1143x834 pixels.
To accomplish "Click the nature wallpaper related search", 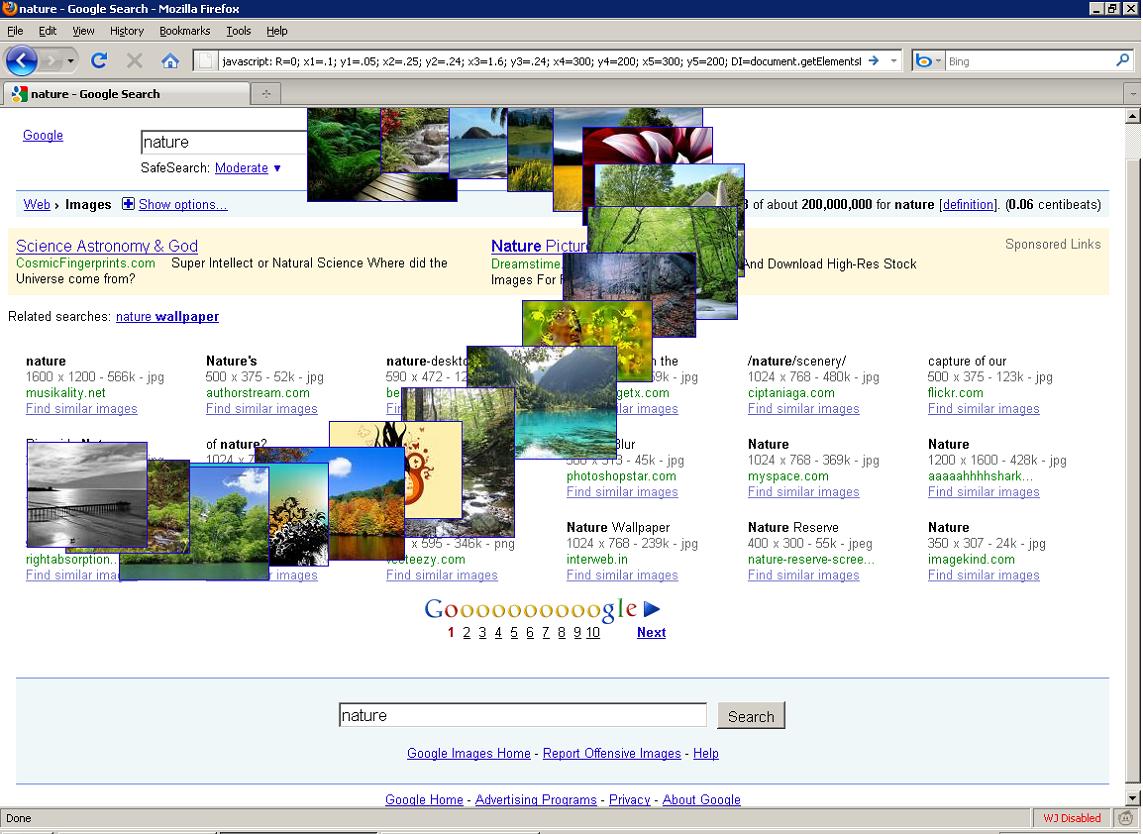I will pyautogui.click(x=167, y=316).
